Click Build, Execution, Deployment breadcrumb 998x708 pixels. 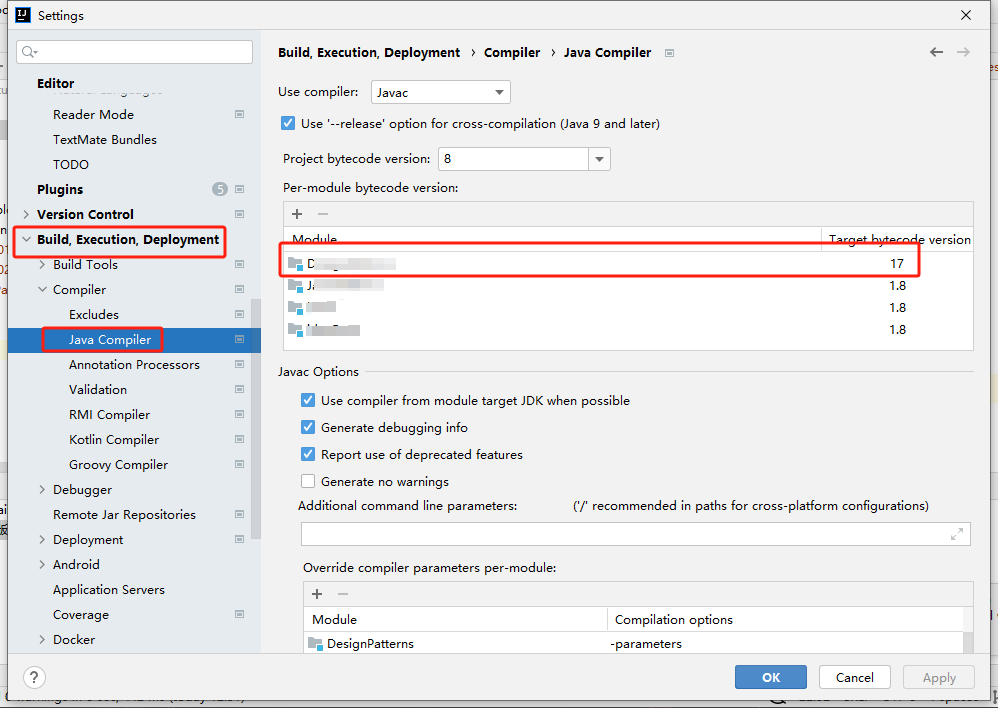(369, 52)
